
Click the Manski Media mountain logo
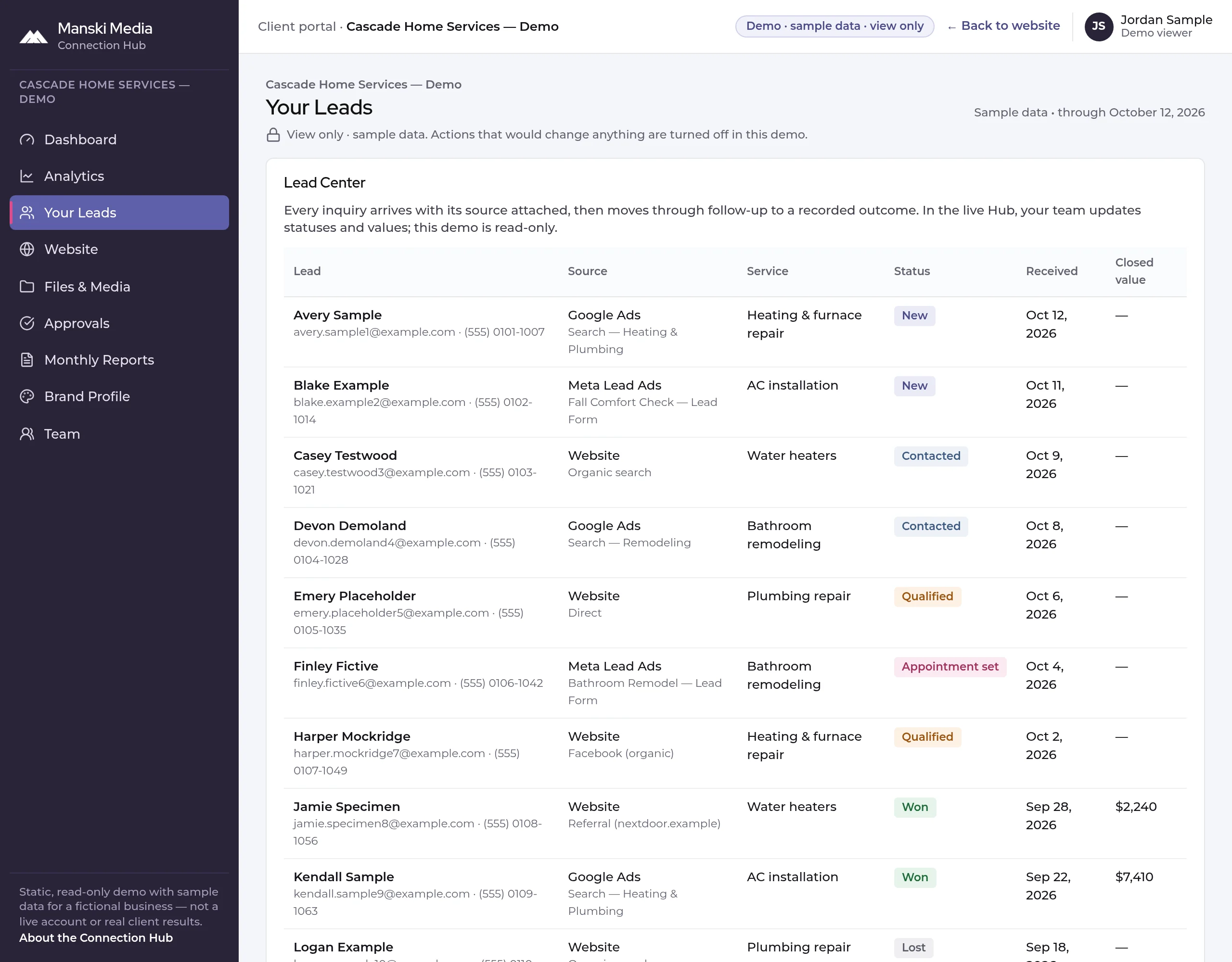point(33,37)
